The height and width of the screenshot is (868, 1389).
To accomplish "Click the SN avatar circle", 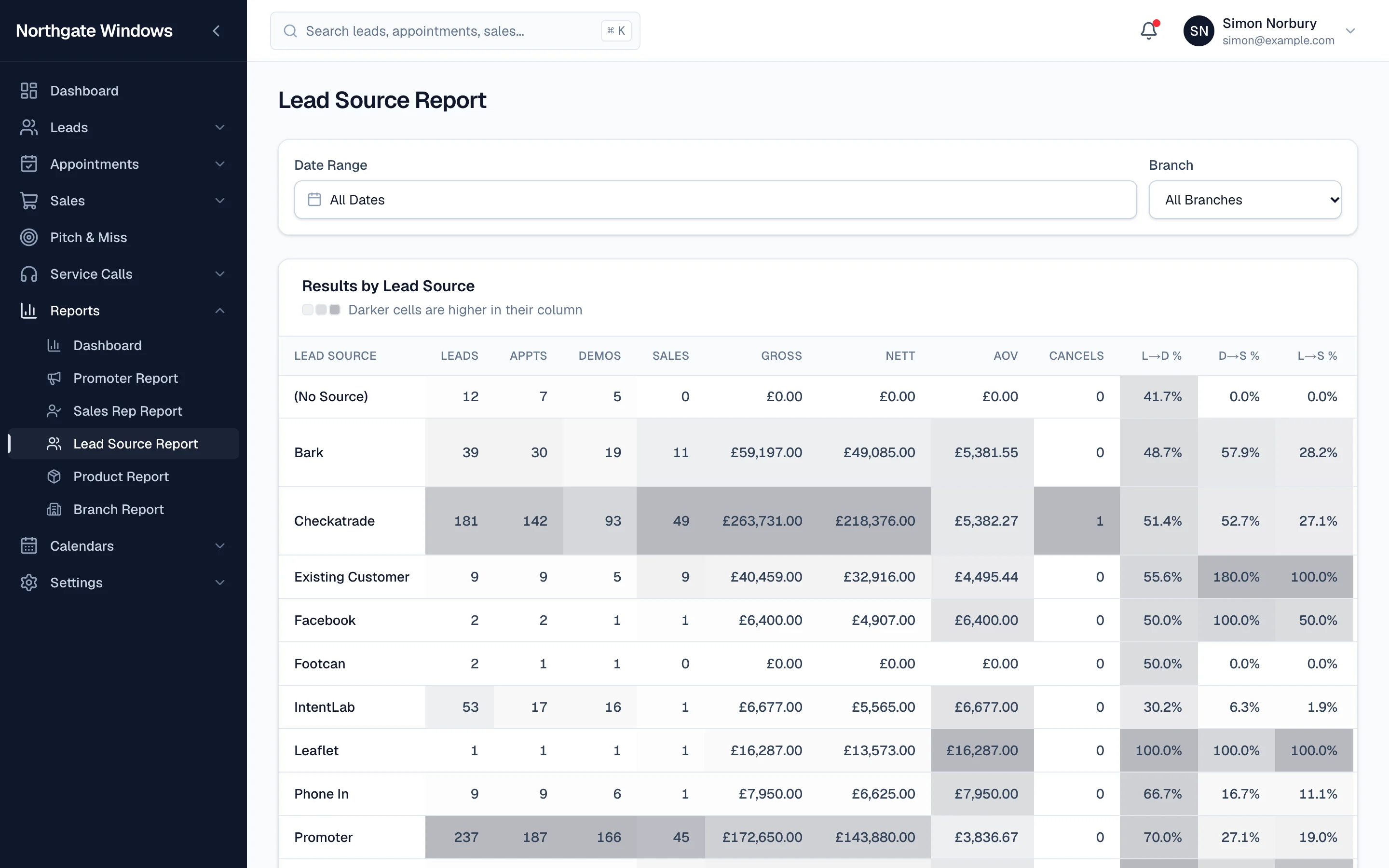I will tap(1198, 31).
